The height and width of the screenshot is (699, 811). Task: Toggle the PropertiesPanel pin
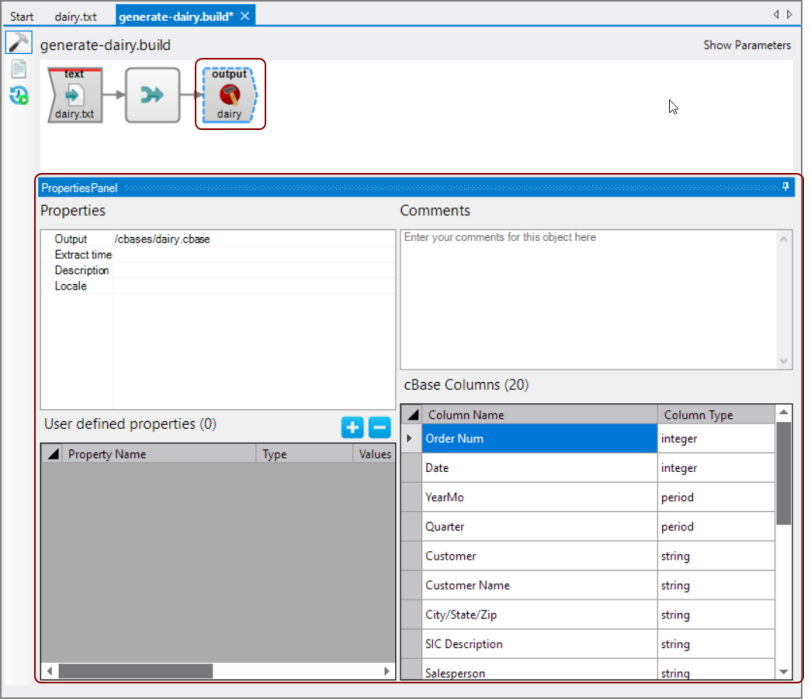tap(783, 187)
